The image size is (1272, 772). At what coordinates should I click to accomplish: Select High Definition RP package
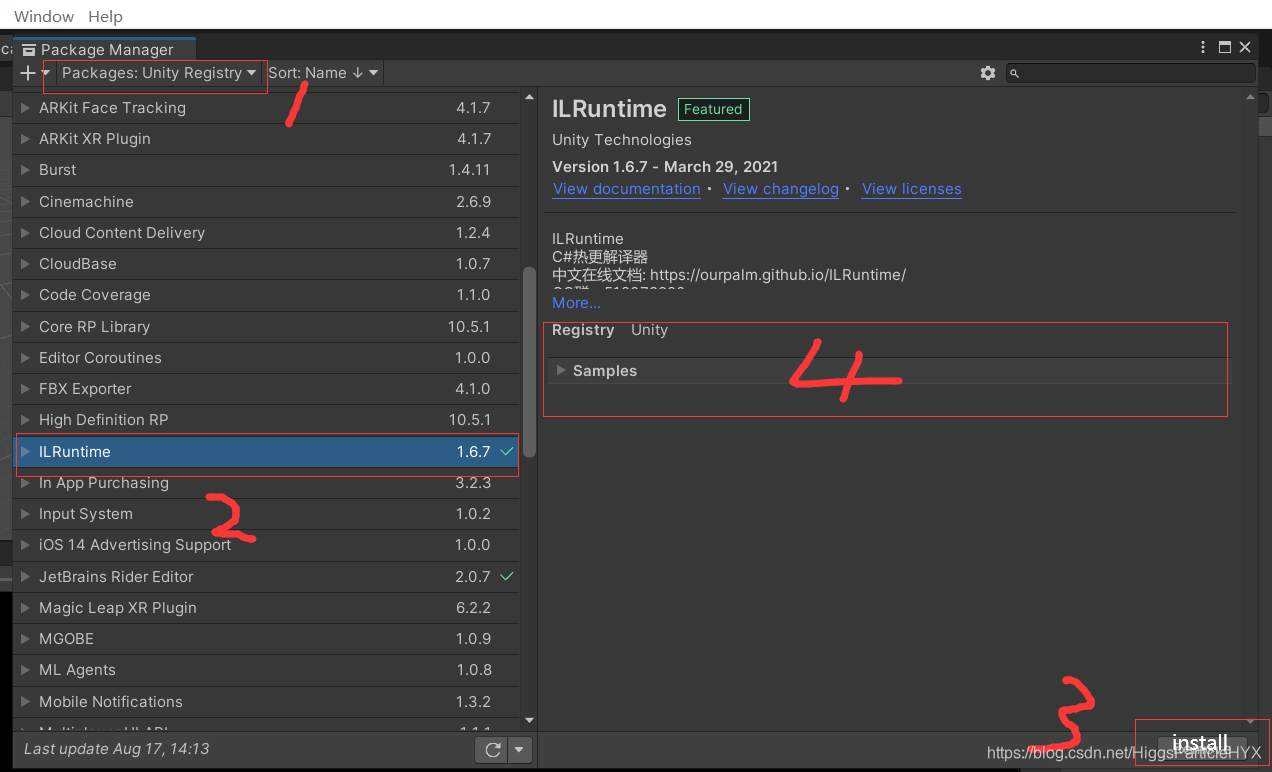pos(266,420)
